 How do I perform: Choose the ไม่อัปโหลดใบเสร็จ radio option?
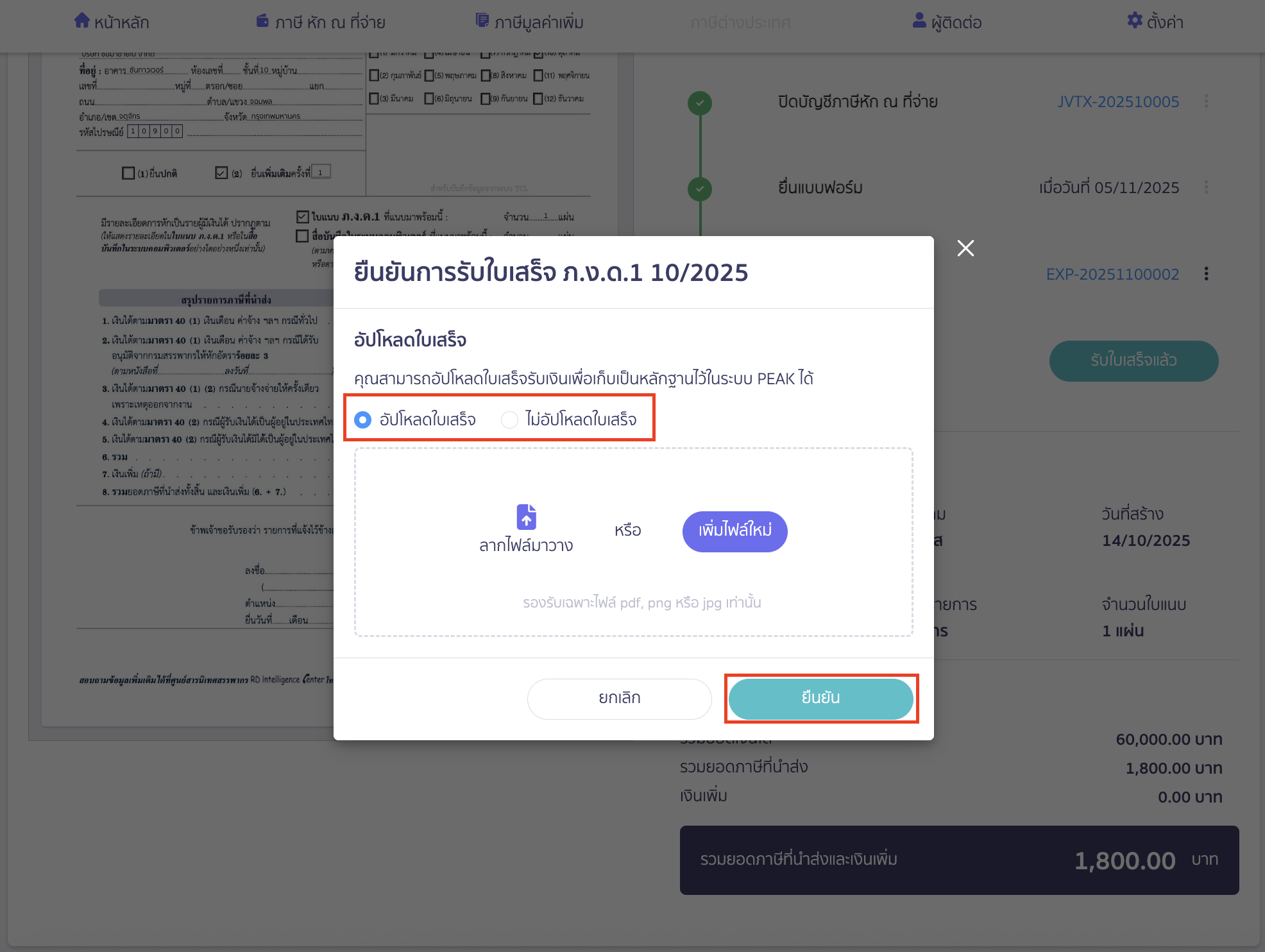coord(510,420)
